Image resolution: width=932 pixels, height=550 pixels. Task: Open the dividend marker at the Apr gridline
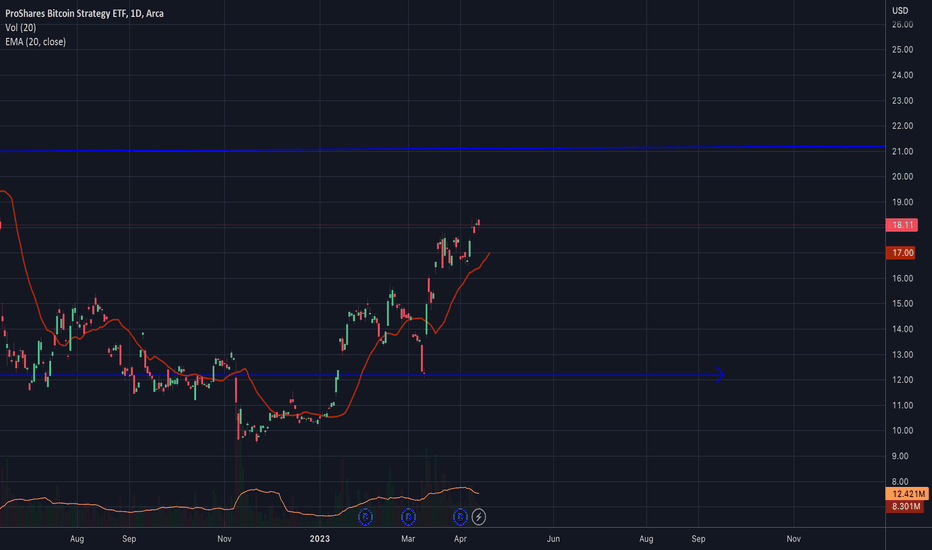click(460, 517)
